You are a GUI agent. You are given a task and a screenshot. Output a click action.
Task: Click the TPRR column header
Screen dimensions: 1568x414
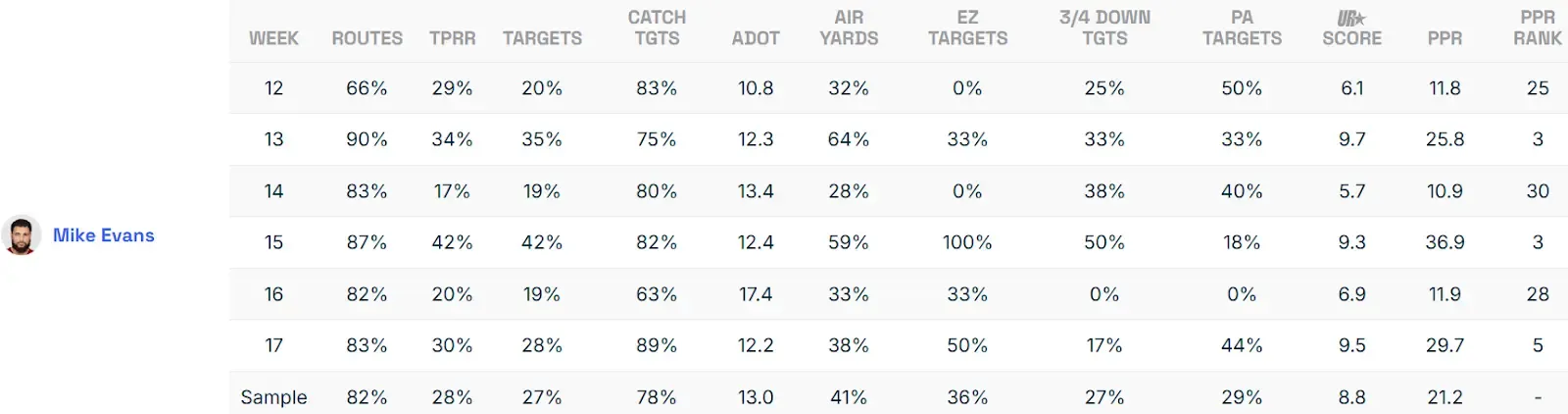(452, 38)
